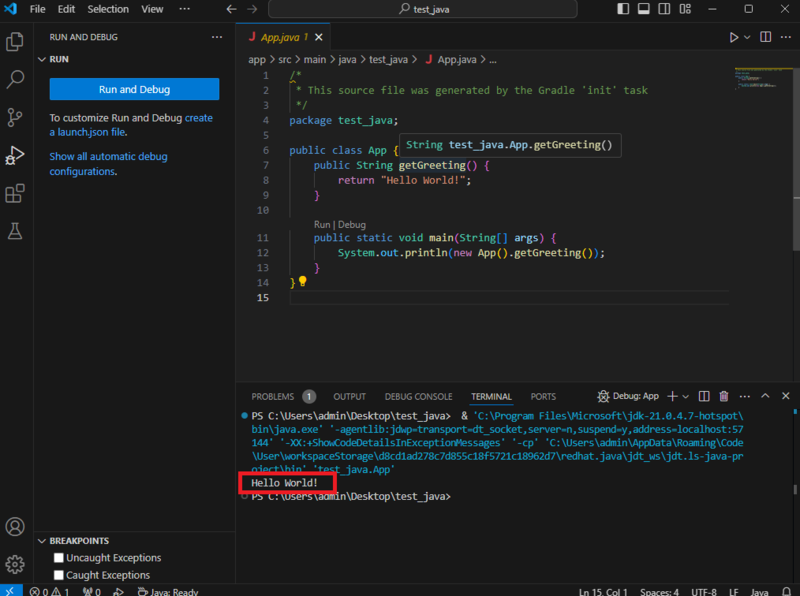
Task: Open the Selection menu
Action: pyautogui.click(x=108, y=9)
